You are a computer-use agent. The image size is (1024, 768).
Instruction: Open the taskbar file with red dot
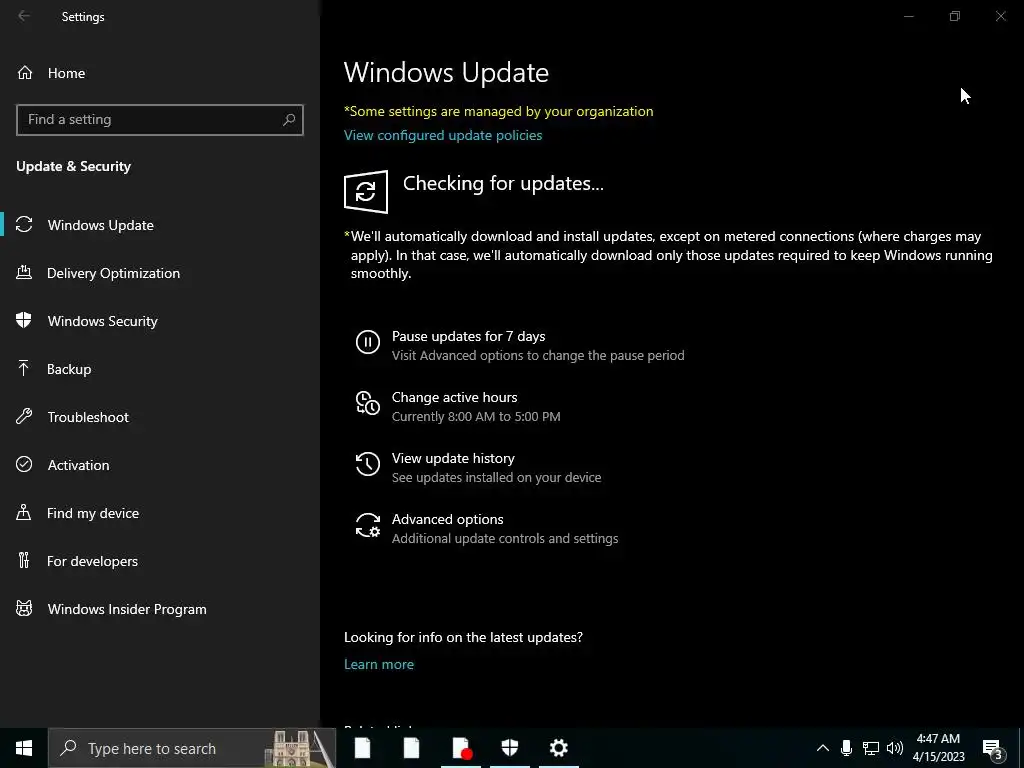461,748
